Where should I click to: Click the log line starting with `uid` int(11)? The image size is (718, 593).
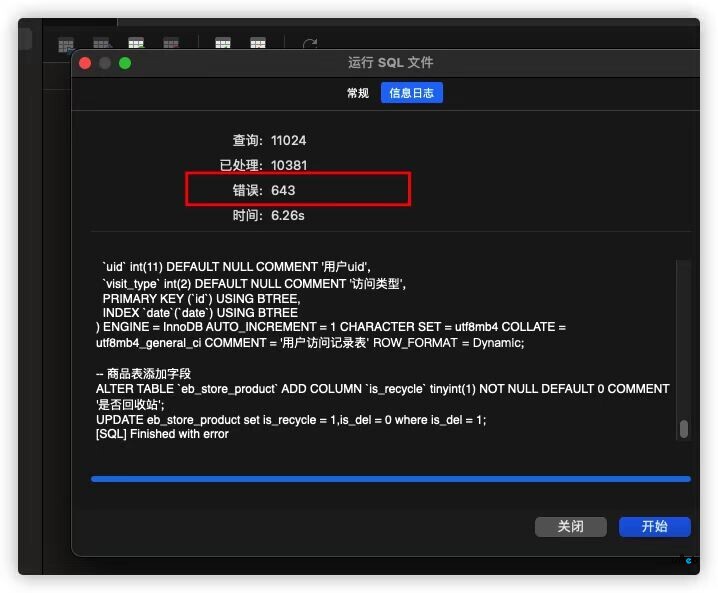pyautogui.click(x=236, y=267)
